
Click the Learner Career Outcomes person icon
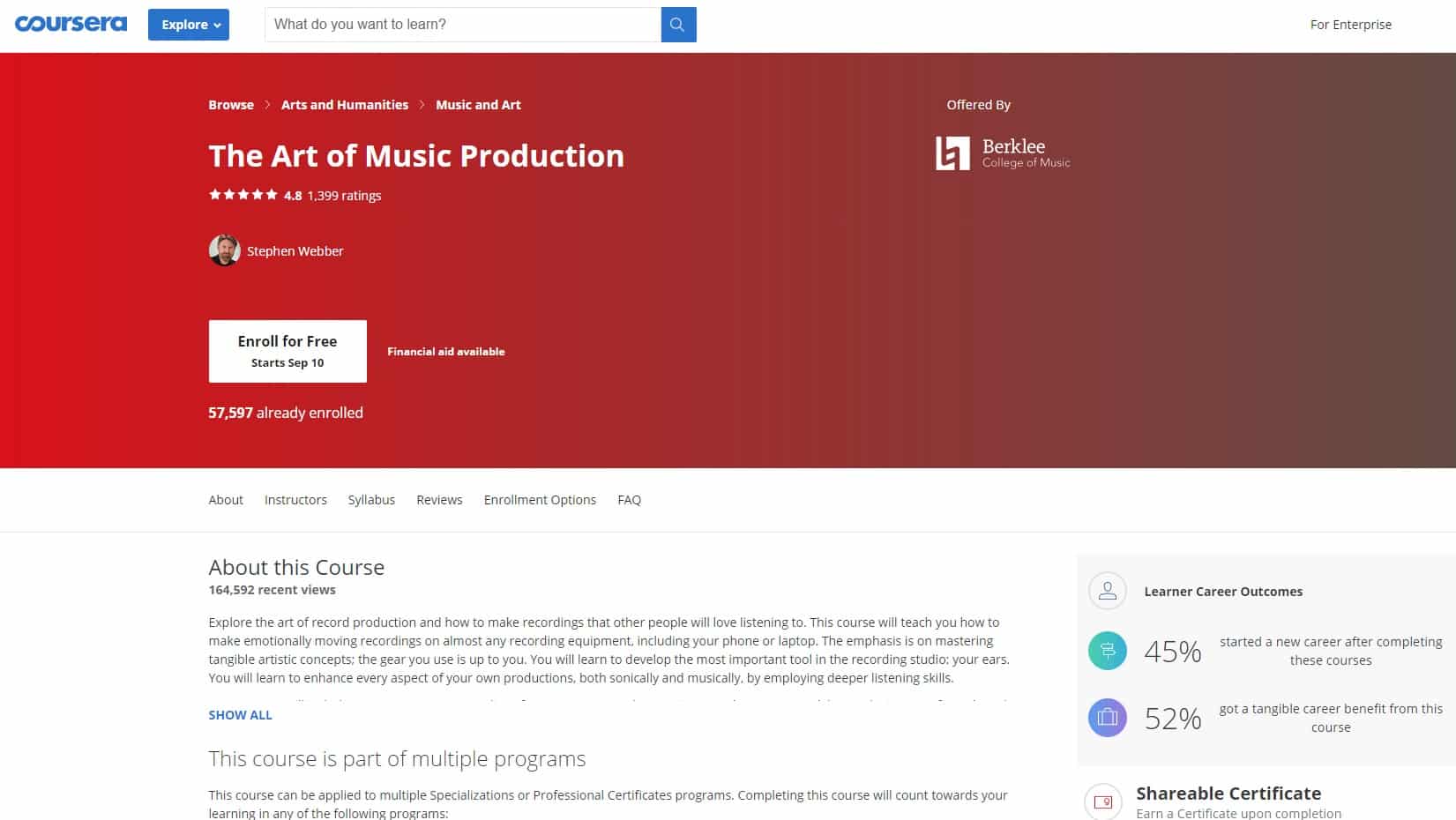tap(1108, 592)
